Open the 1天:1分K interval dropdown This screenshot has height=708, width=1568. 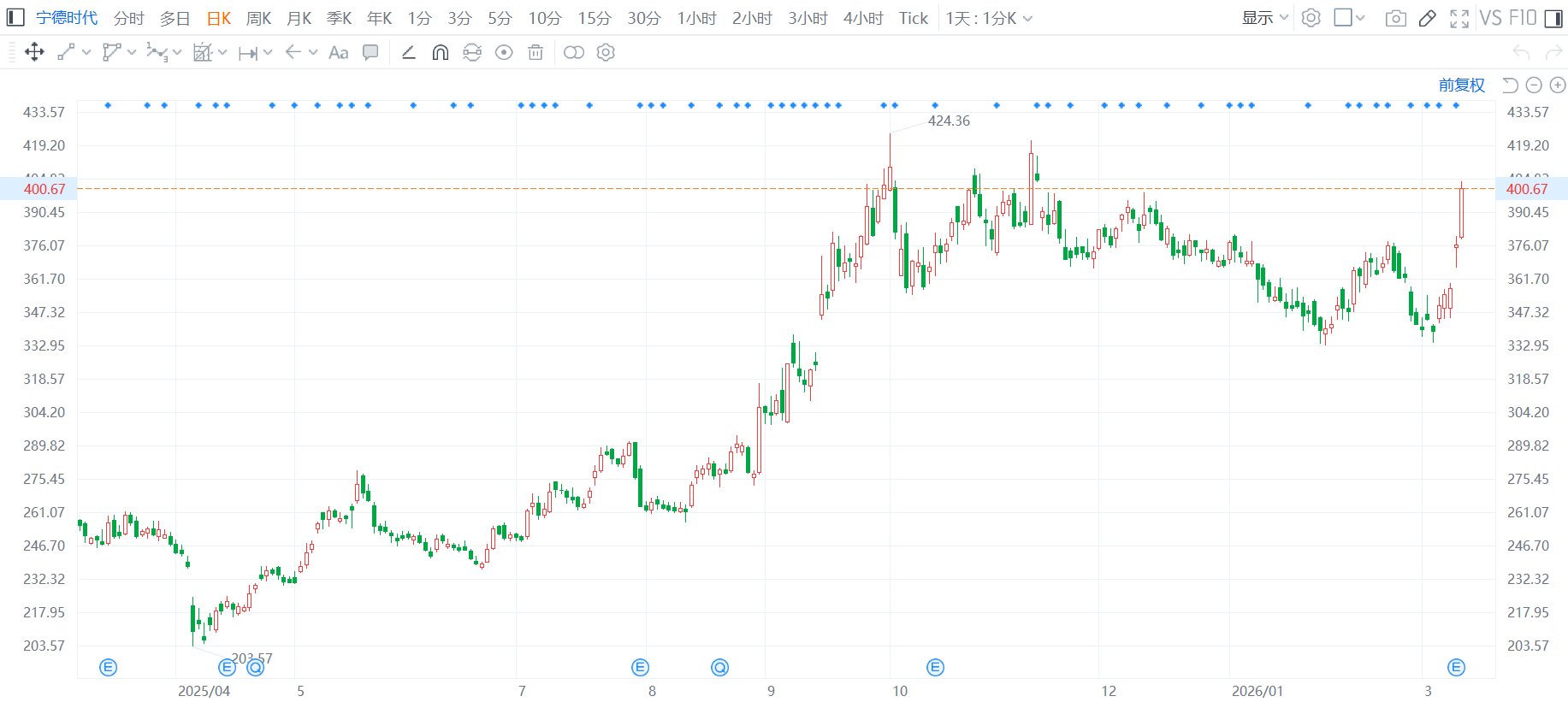coord(989,18)
